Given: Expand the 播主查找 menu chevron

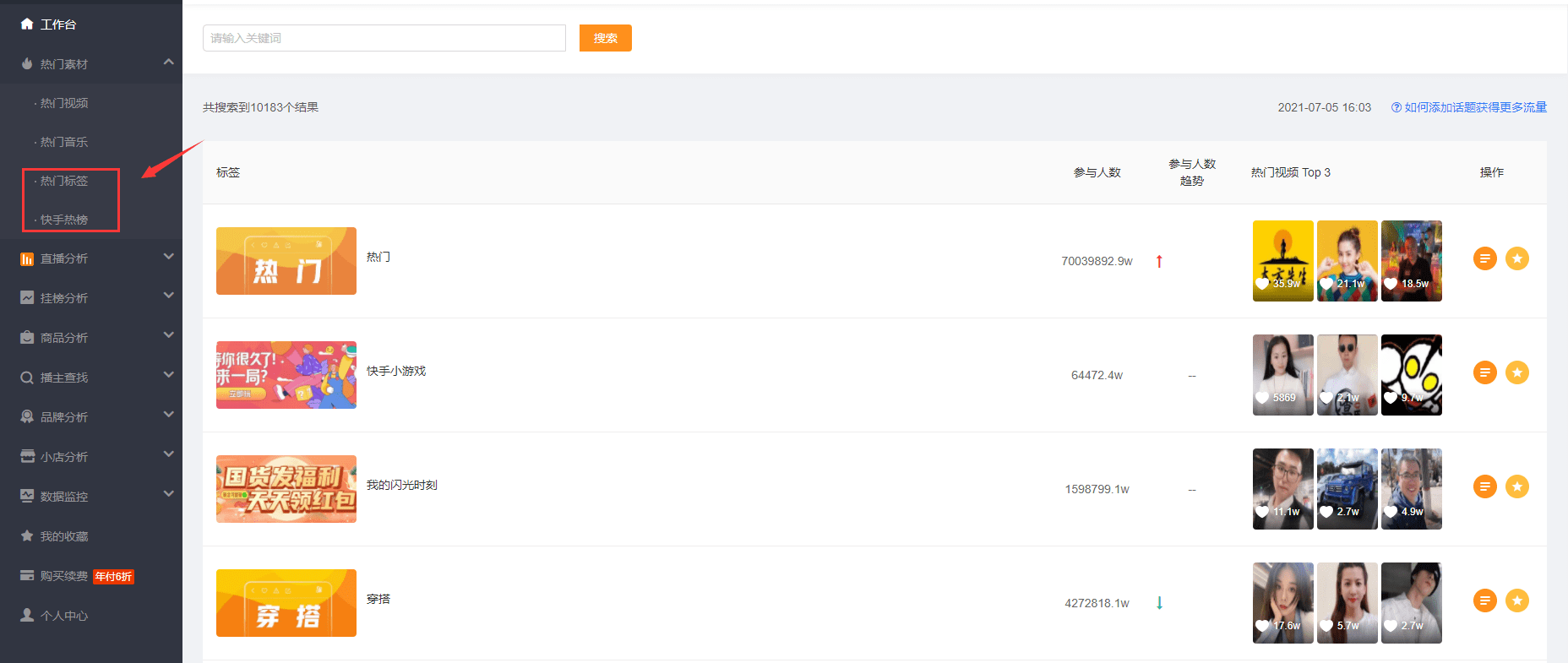Looking at the screenshot, I should 169,375.
